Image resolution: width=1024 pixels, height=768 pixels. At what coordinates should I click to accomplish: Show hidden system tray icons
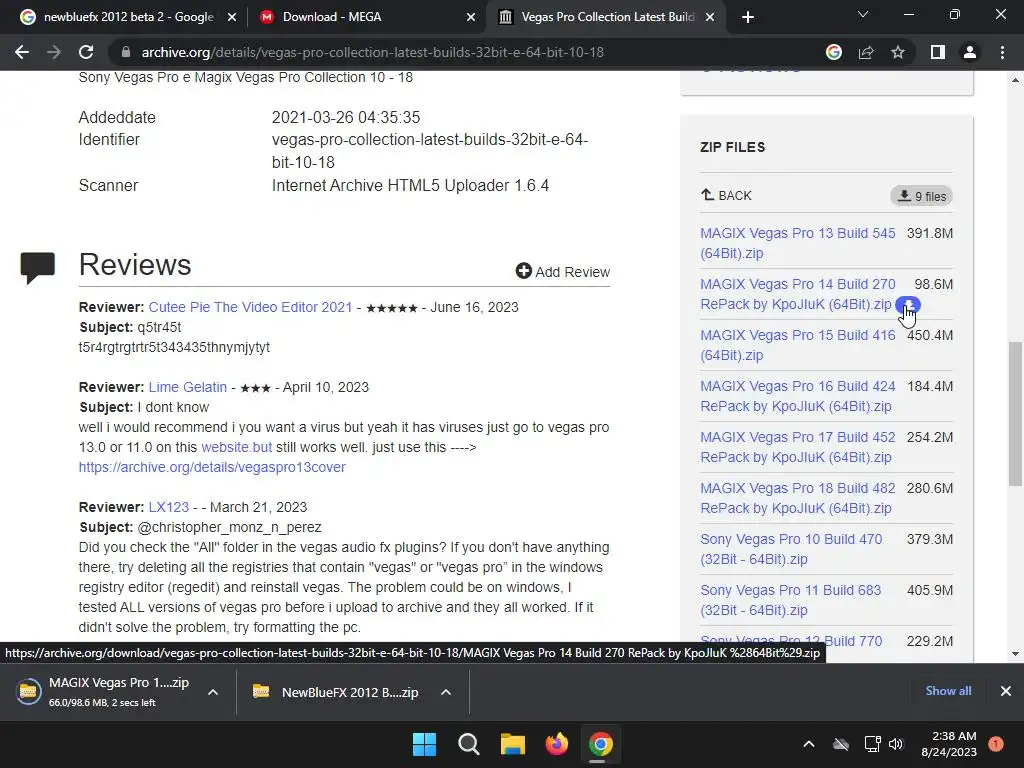coord(808,744)
